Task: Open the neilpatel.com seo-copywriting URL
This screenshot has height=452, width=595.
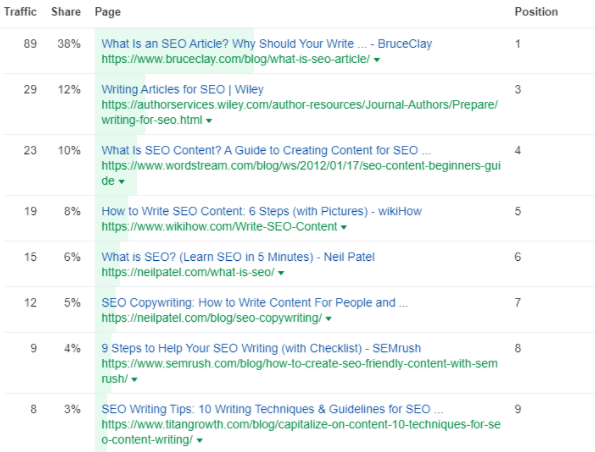Action: tap(212, 318)
